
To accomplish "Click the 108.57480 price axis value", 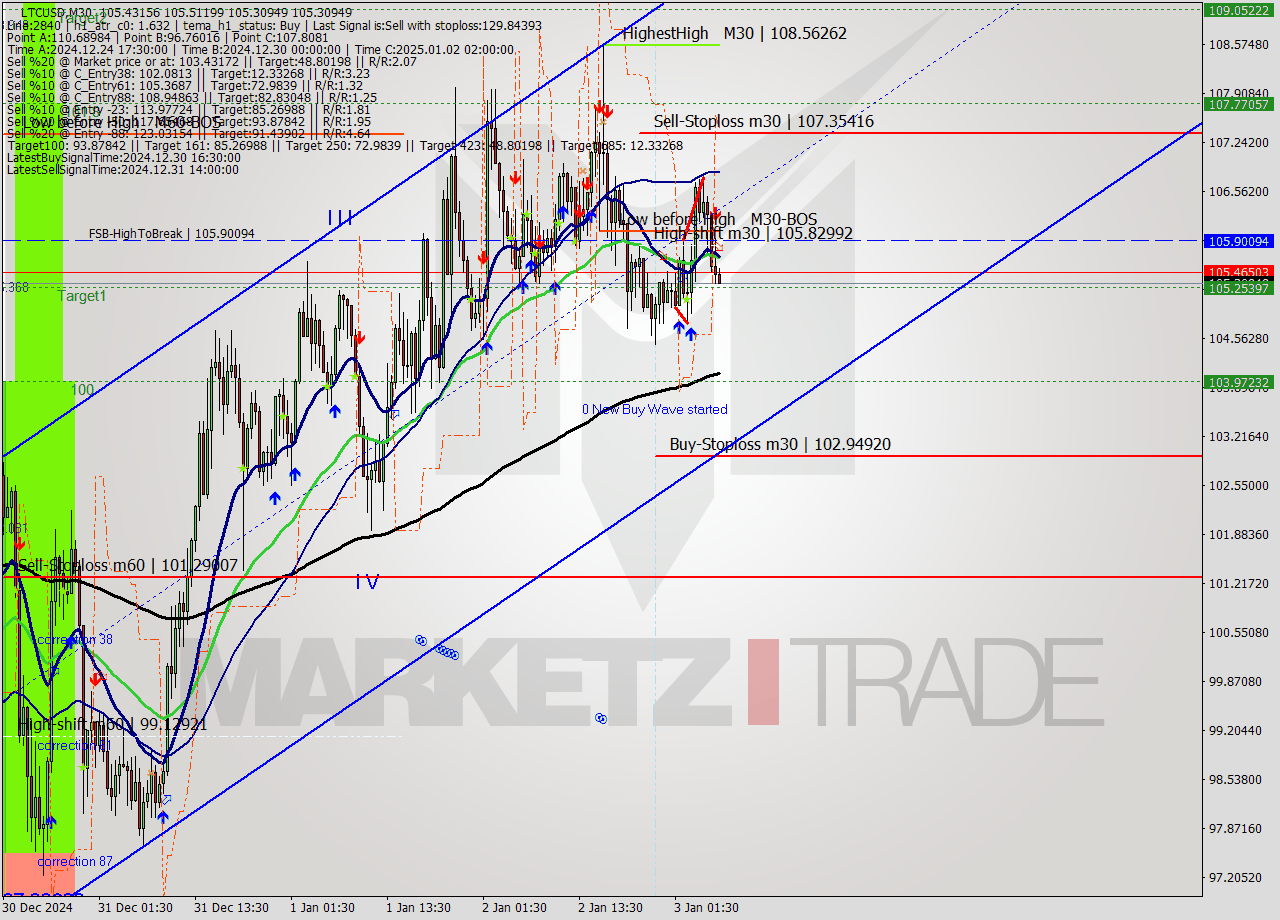I will tap(1239, 45).
